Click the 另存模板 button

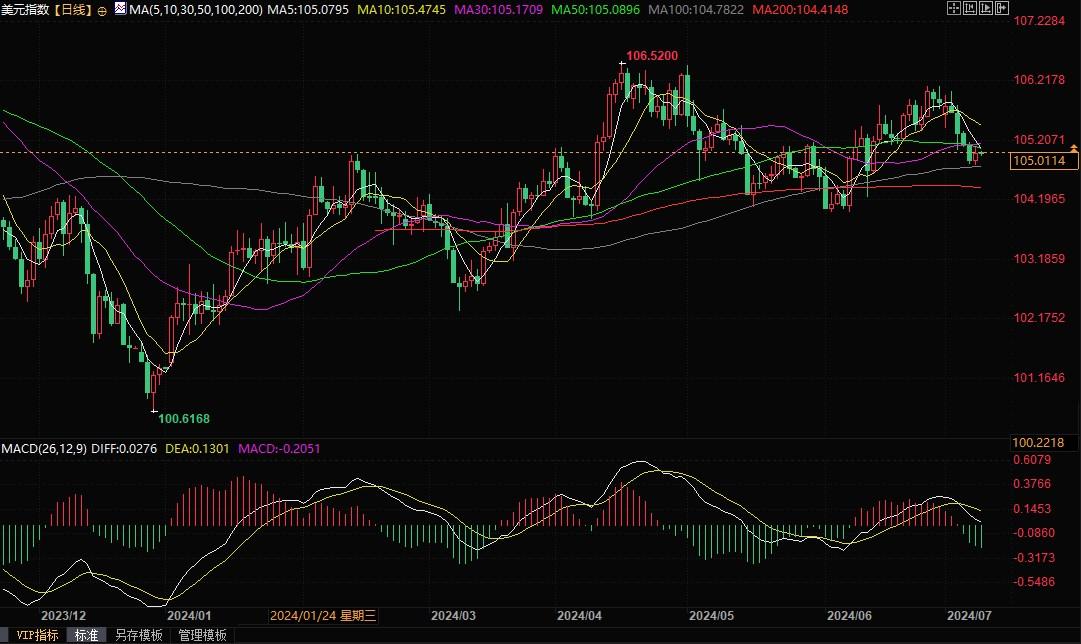click(x=138, y=635)
